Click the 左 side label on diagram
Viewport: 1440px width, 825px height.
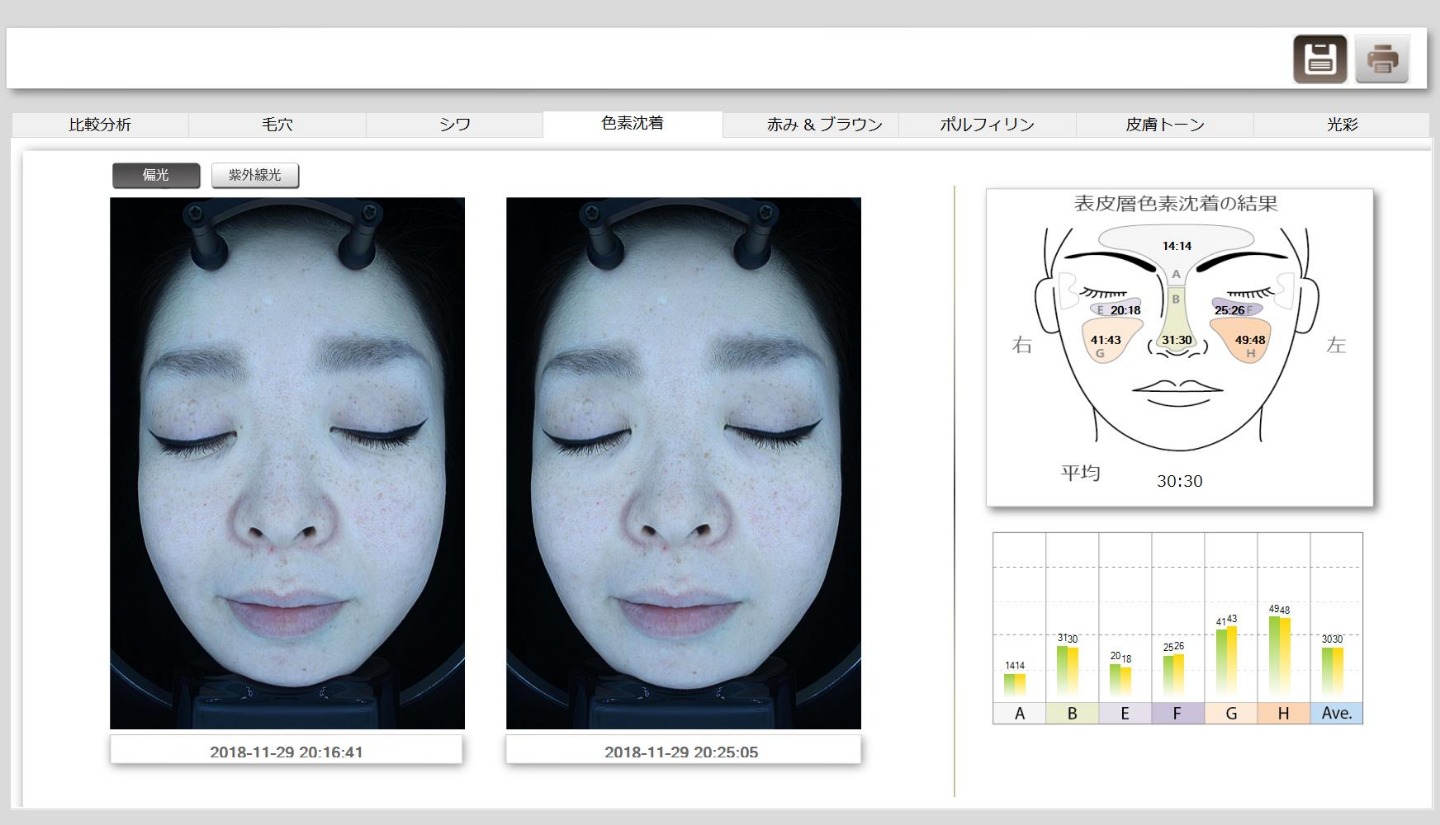[1336, 346]
